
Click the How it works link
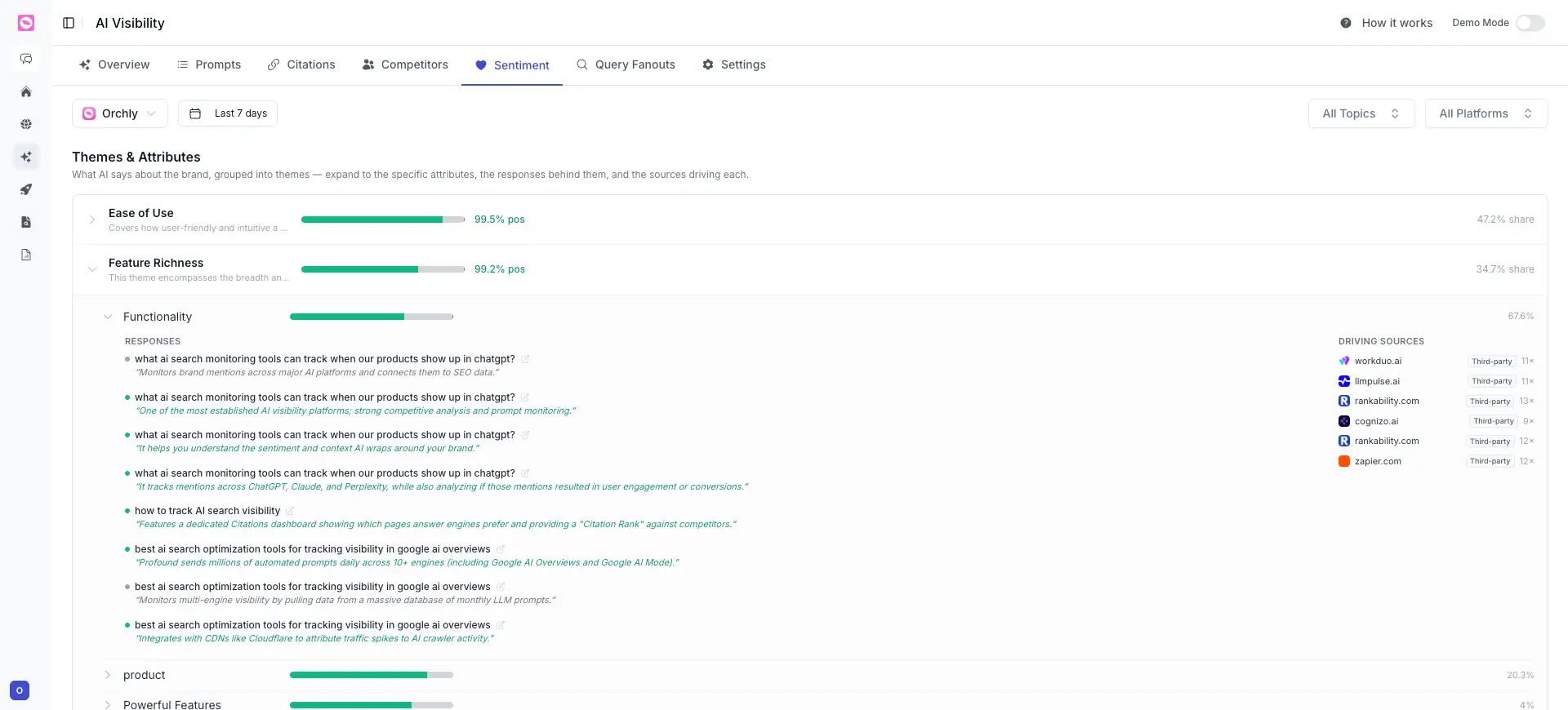[x=1396, y=23]
